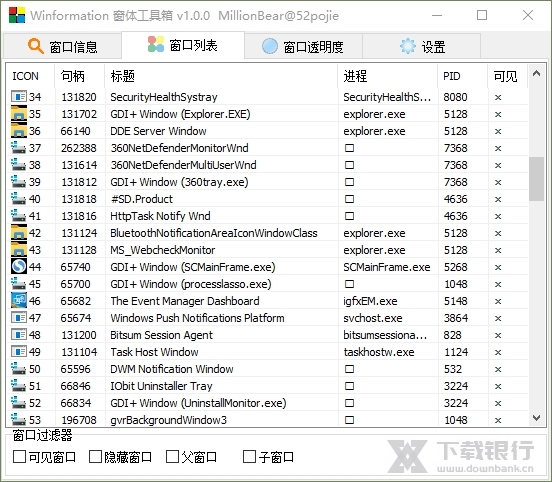Select the DDE Server Window title
Screen dimensions: 552x482
point(158,131)
